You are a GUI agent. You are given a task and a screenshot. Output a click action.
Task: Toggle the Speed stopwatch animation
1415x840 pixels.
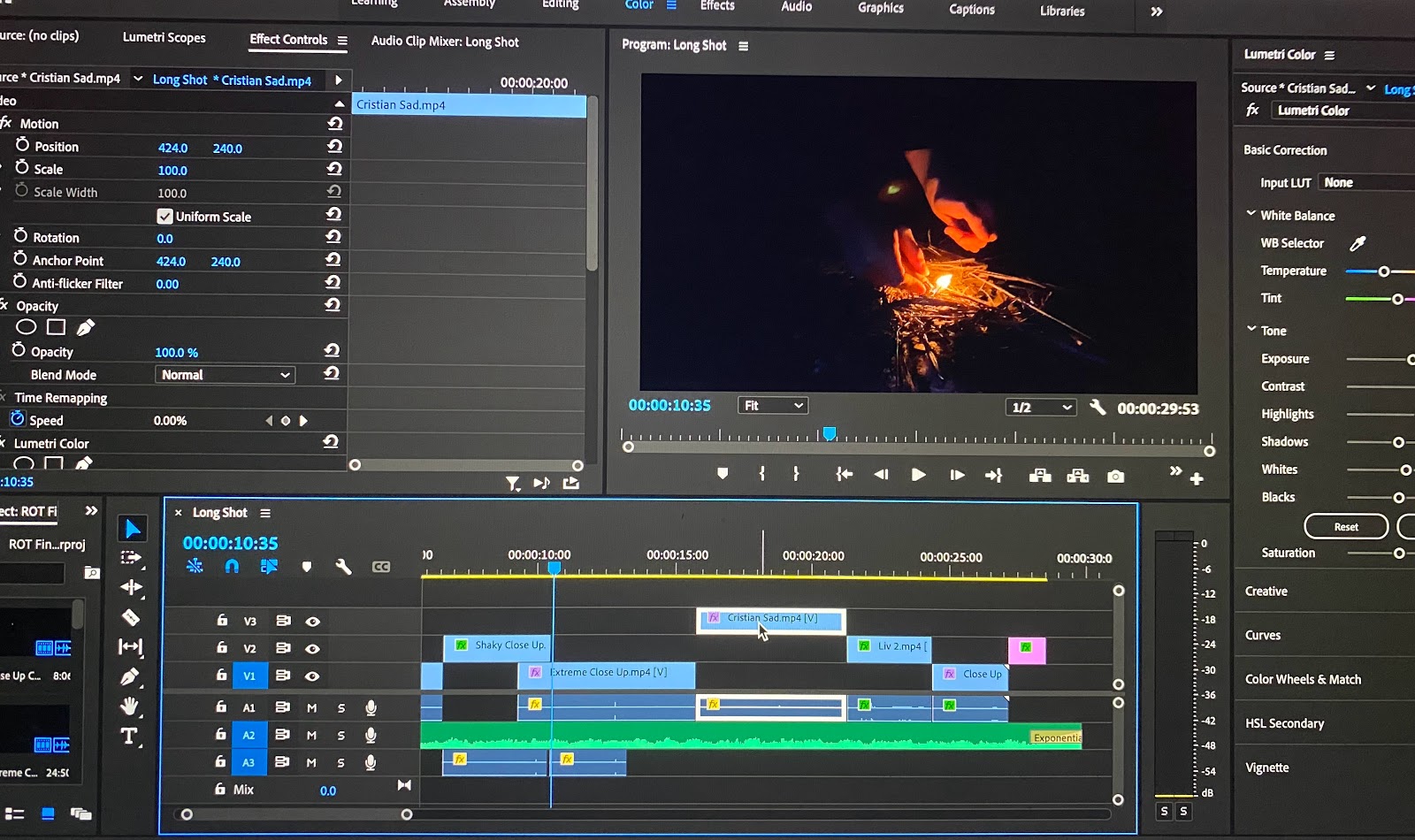coord(18,419)
